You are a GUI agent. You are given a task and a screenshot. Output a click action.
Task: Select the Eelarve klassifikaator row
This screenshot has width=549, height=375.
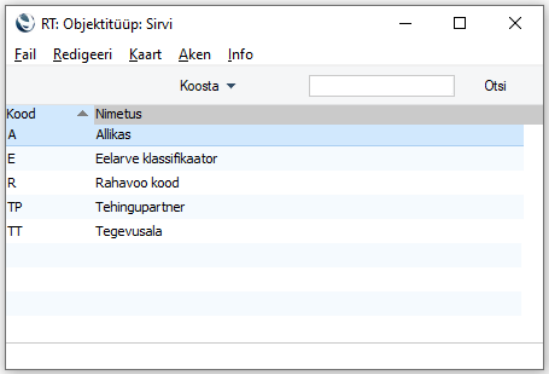click(265, 159)
